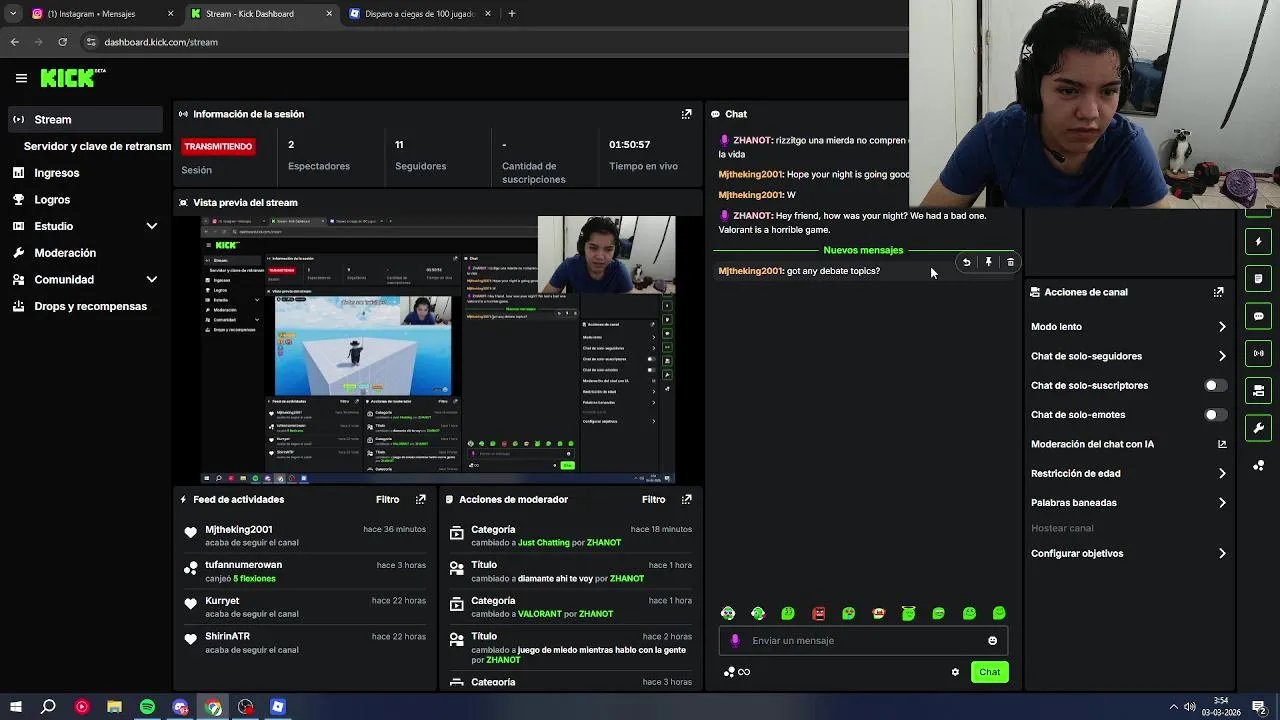
Task: Expand Palabras baneadas options
Action: pos(1222,503)
